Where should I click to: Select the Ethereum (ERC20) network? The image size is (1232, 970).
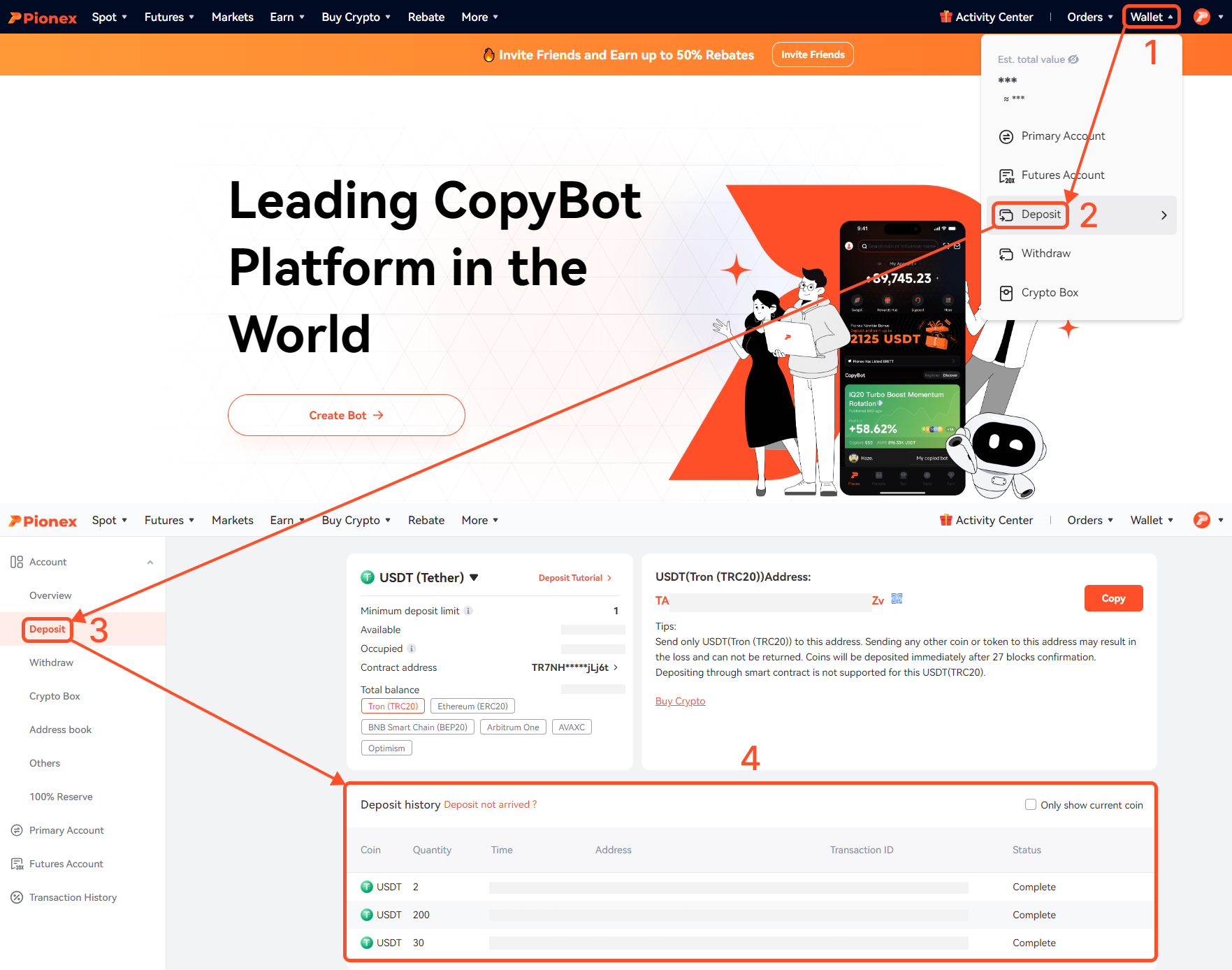pos(472,707)
